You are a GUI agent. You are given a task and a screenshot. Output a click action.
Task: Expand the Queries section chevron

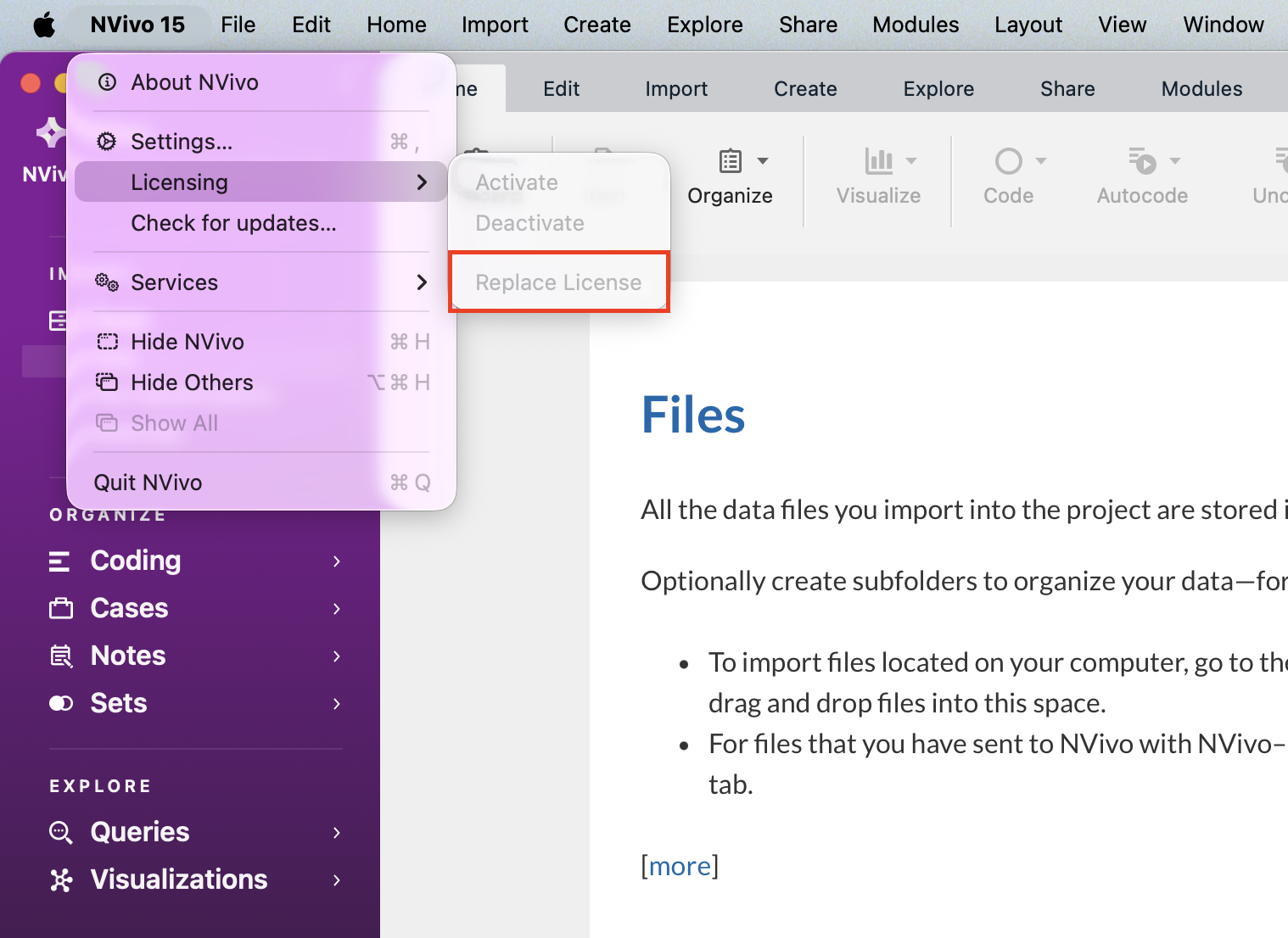click(x=337, y=832)
